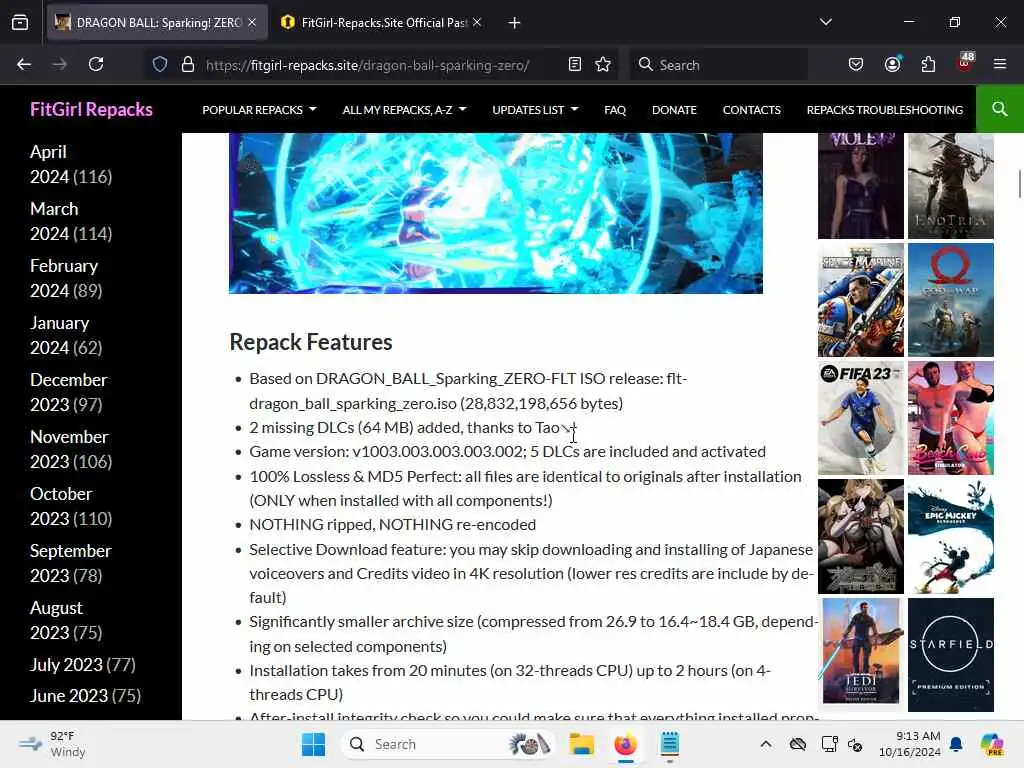The width and height of the screenshot is (1024, 768).
Task: Open October 2023 archive link
Action: (61, 505)
